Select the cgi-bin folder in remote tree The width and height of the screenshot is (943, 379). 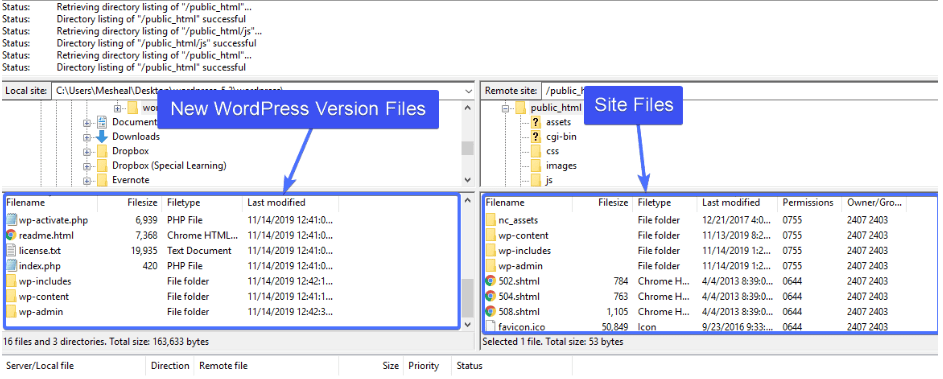click(561, 137)
